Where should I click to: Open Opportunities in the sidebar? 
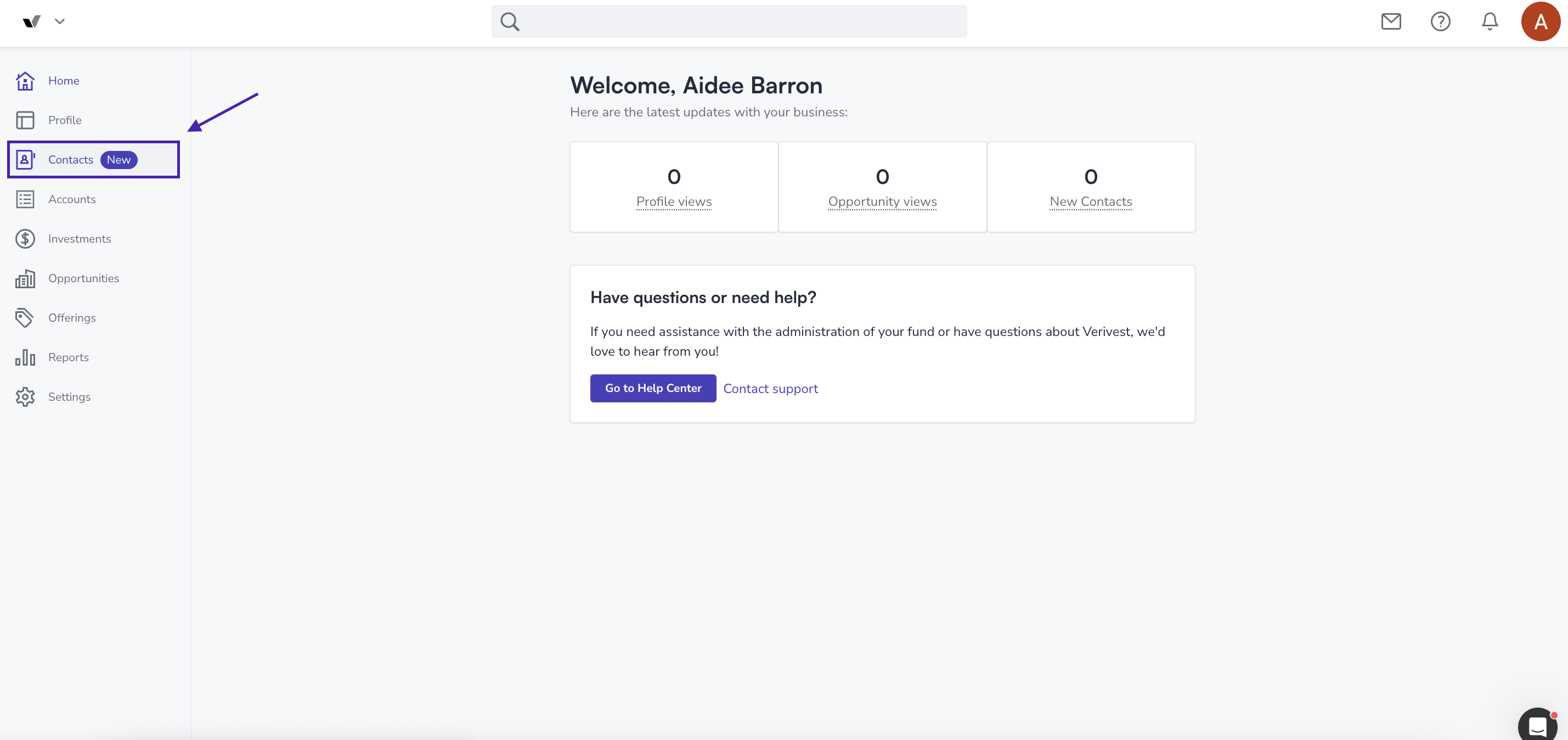[x=83, y=278]
